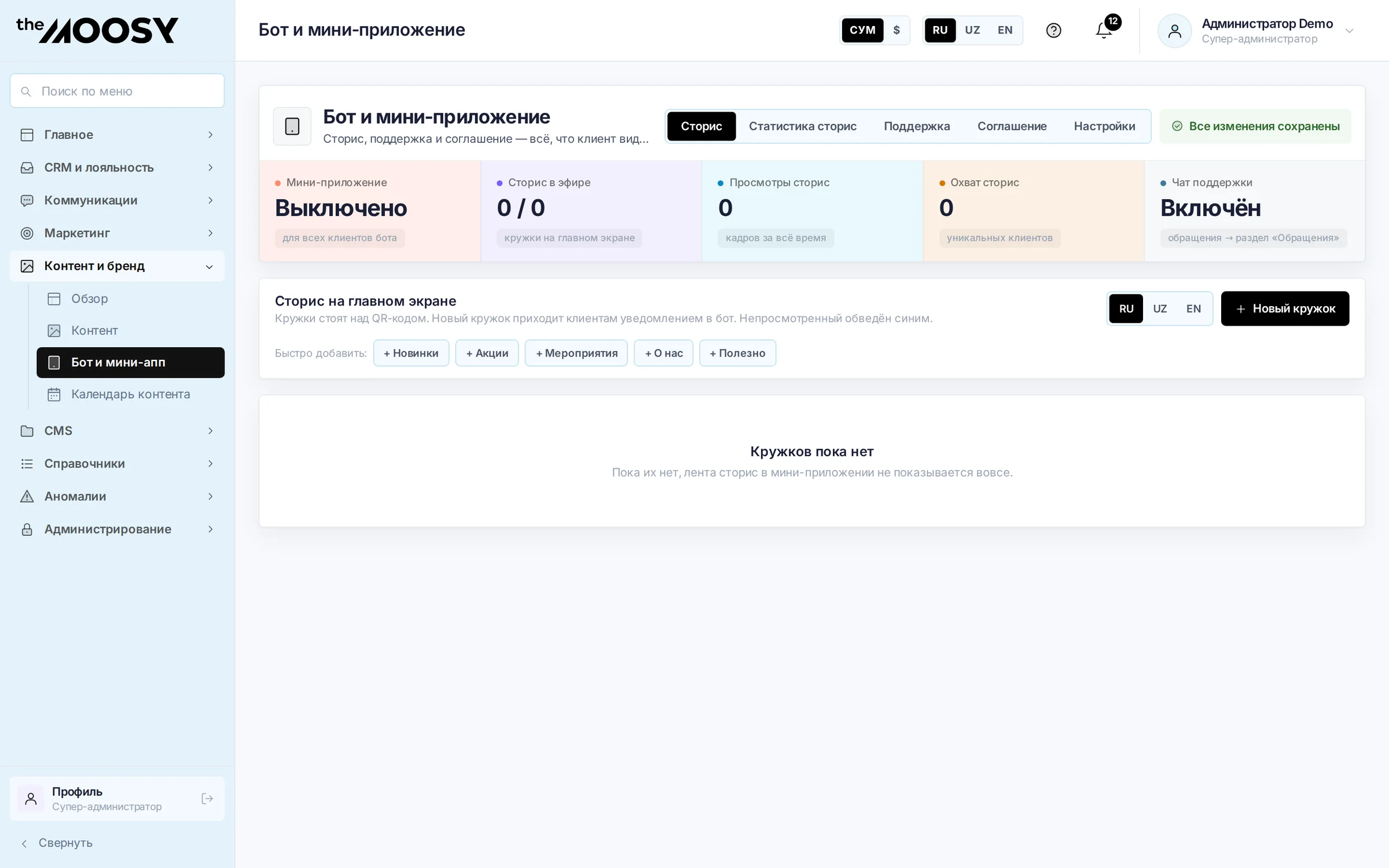This screenshot has height=868, width=1389.
Task: Open the Контент submenu item
Action: 130,330
